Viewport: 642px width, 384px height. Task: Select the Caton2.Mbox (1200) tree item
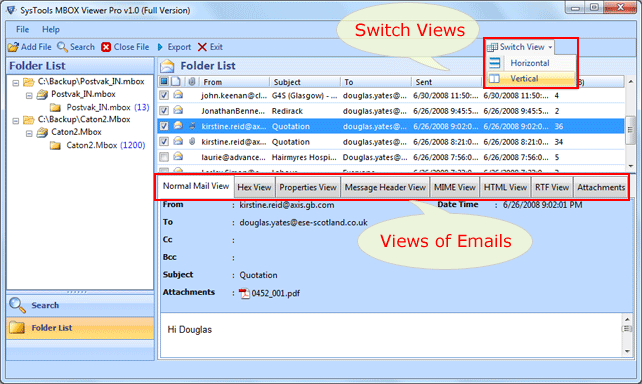coord(106,145)
